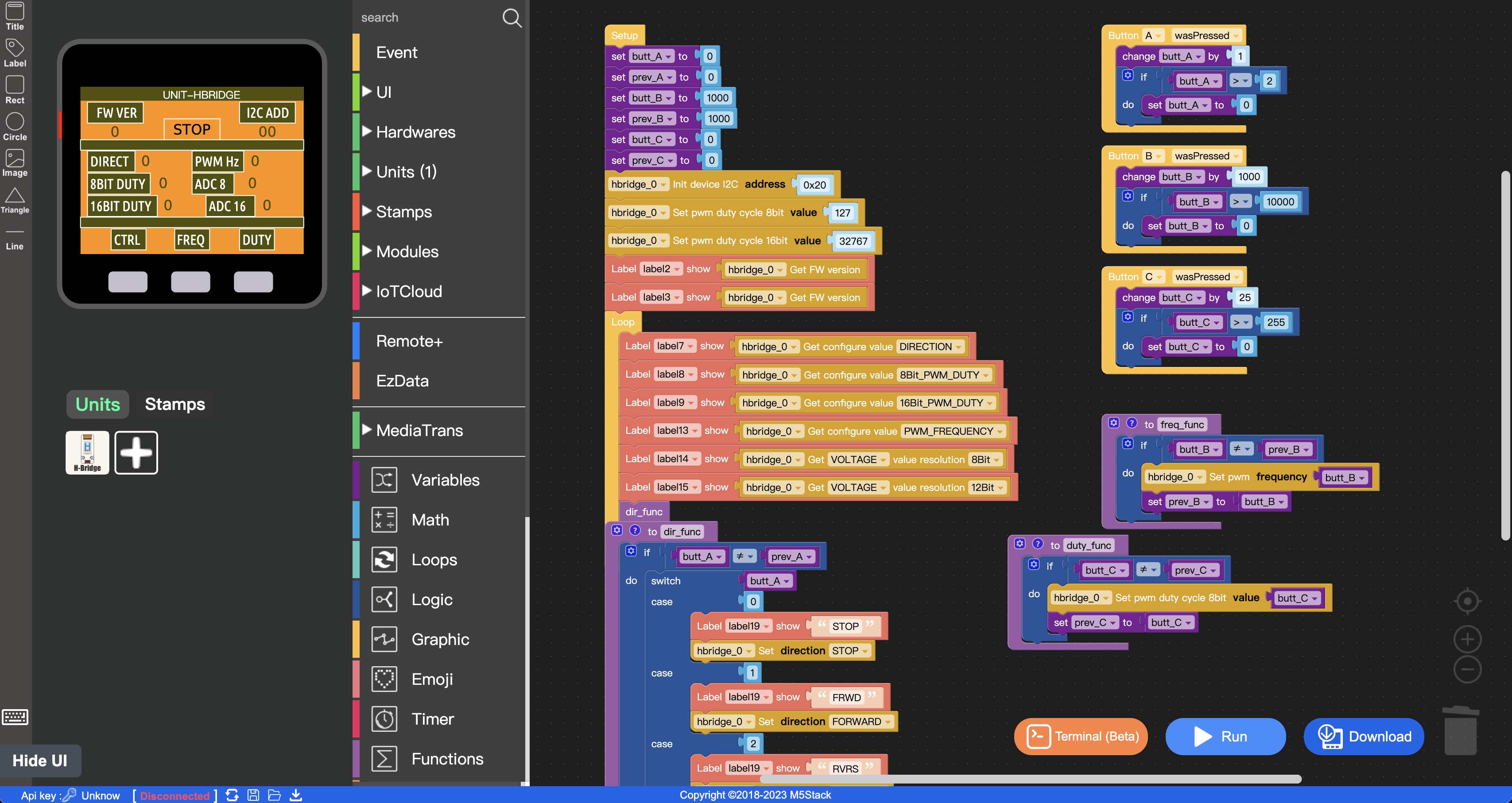Expand the Hardwares category
The image size is (1512, 803).
pos(415,132)
